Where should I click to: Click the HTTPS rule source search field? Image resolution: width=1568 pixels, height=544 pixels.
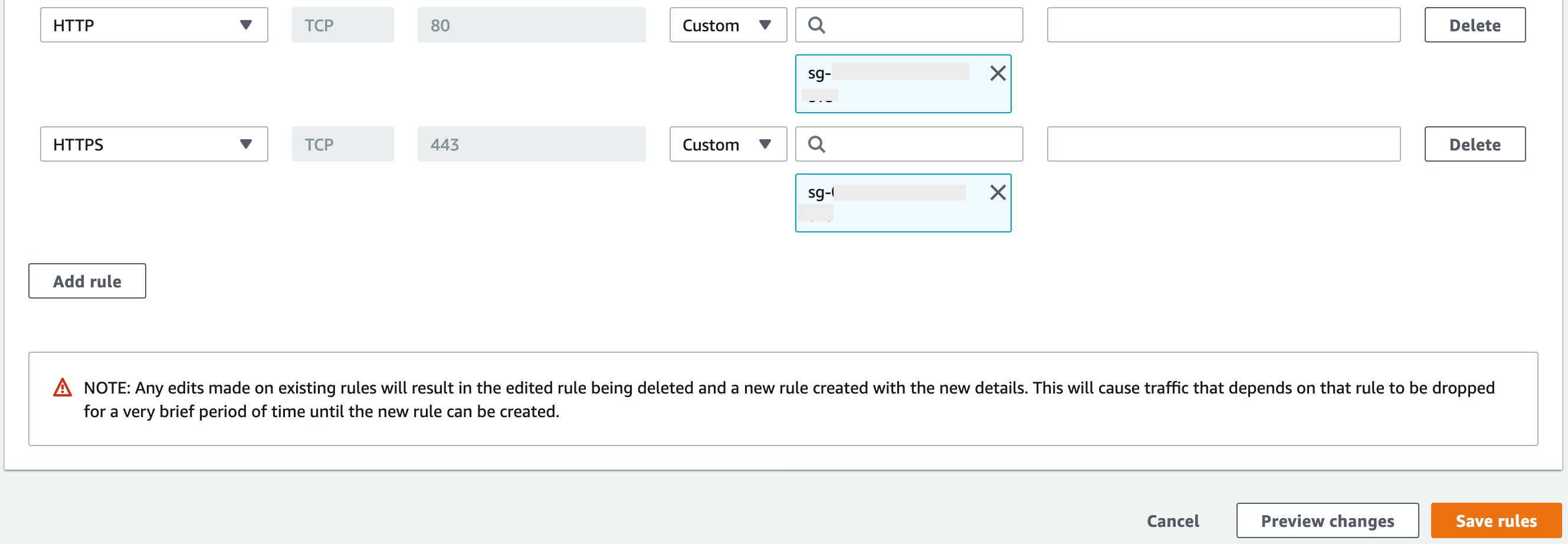tap(919, 144)
